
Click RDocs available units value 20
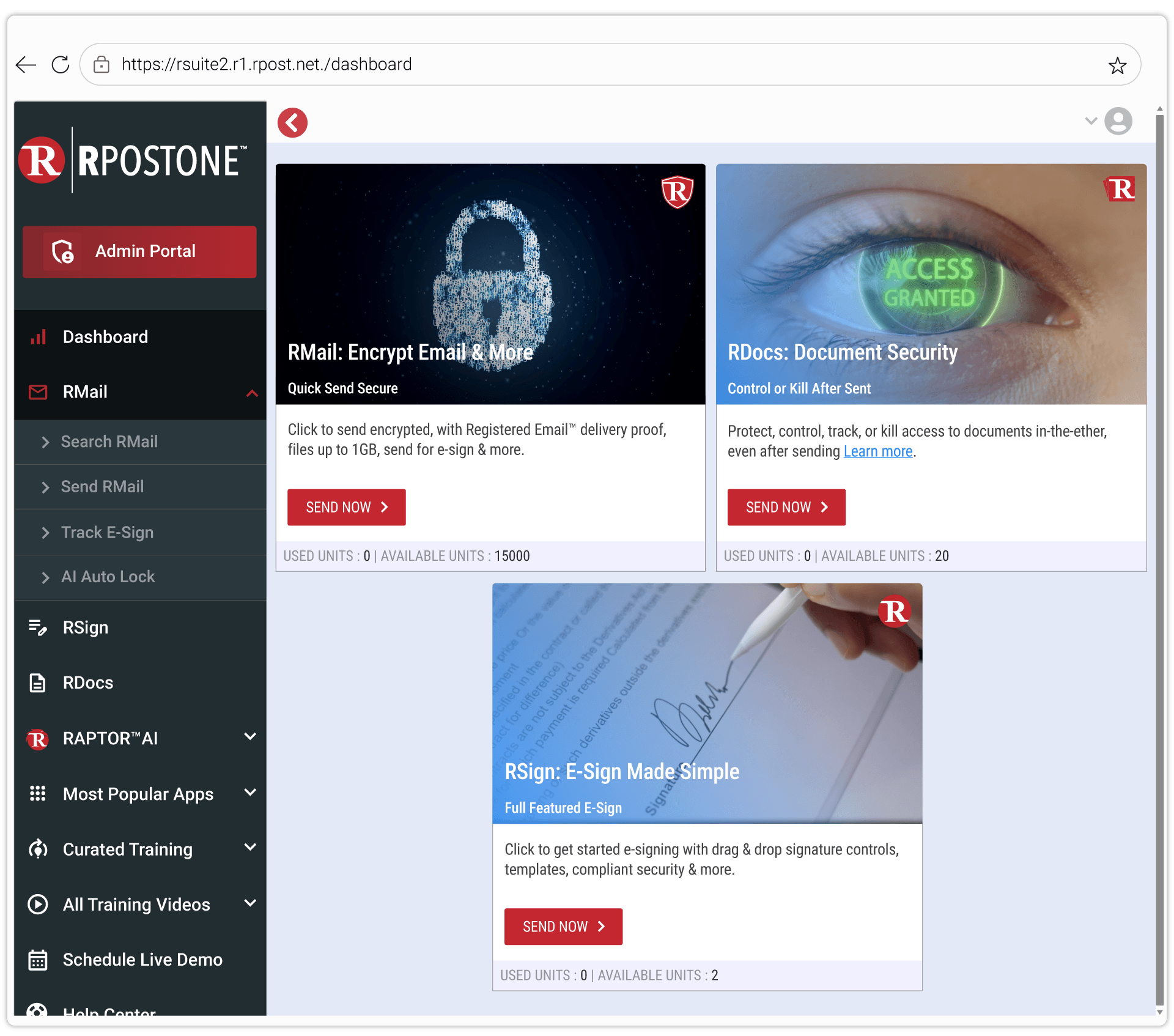942,556
